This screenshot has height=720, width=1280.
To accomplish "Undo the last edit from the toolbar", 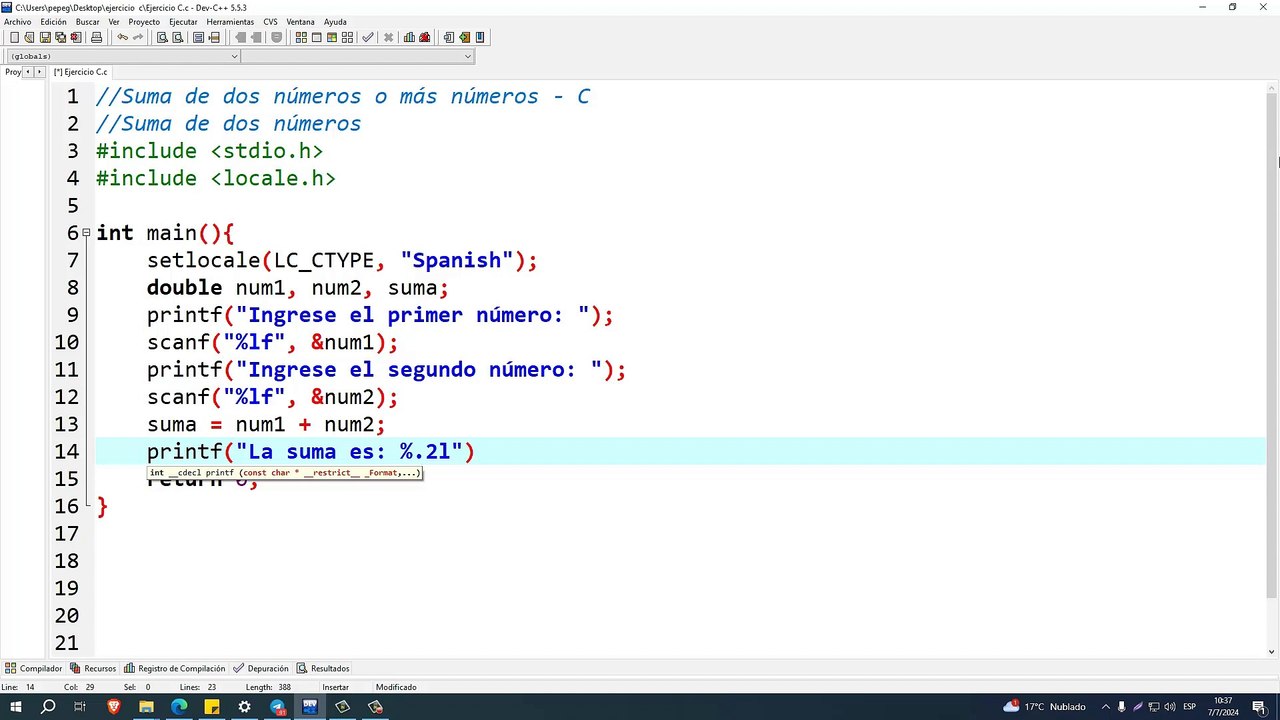I will 122,38.
